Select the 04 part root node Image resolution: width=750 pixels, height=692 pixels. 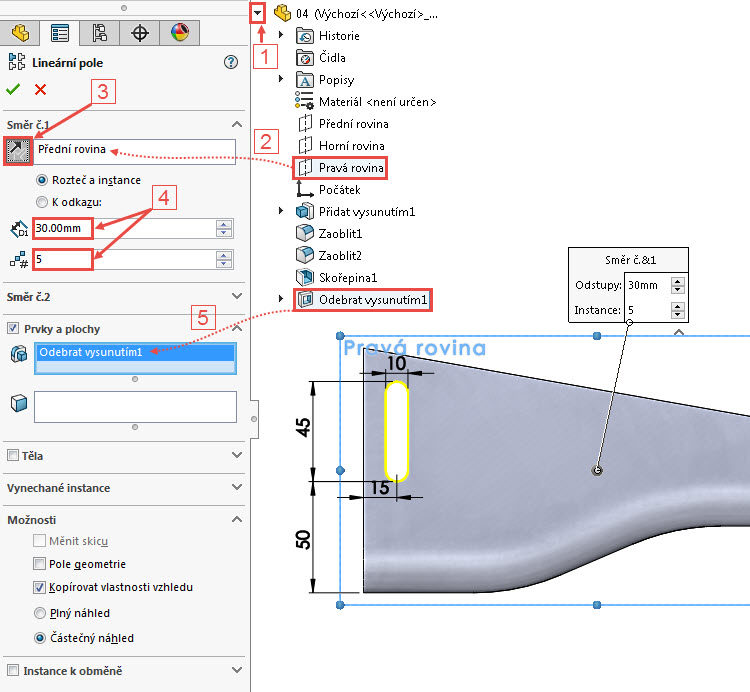355,14
